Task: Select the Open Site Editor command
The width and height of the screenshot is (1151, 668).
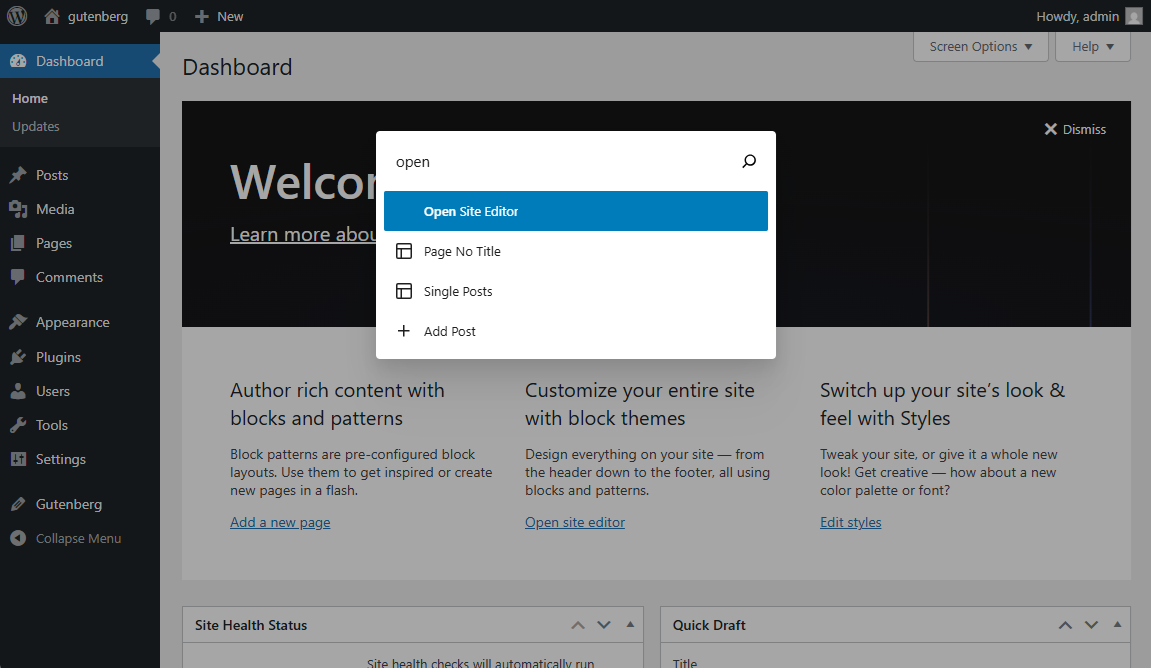Action: coord(575,211)
